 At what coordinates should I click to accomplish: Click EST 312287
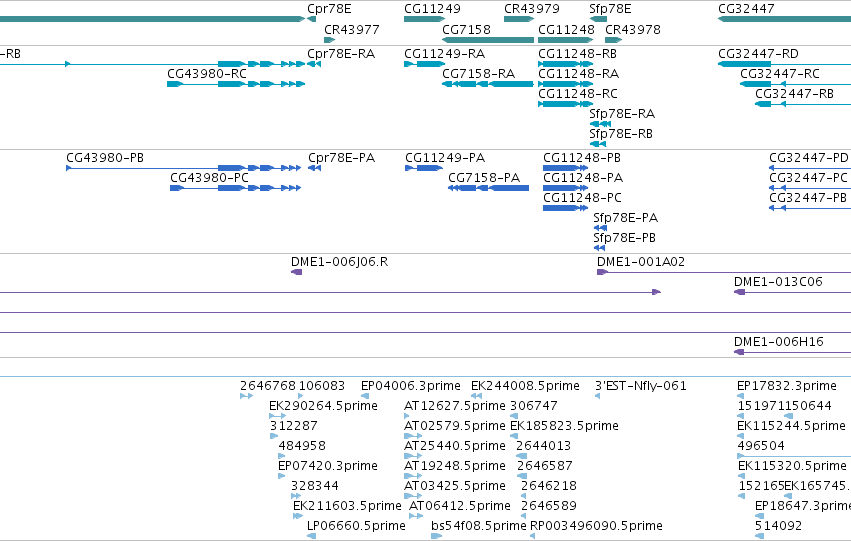274,436
